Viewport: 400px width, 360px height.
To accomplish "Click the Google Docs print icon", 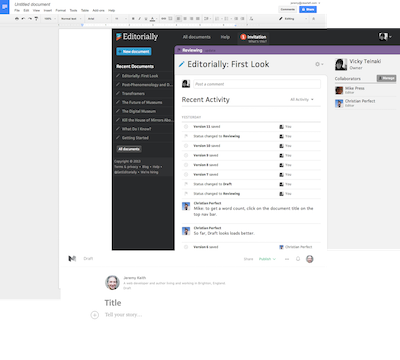I will pyautogui.click(x=17, y=19).
